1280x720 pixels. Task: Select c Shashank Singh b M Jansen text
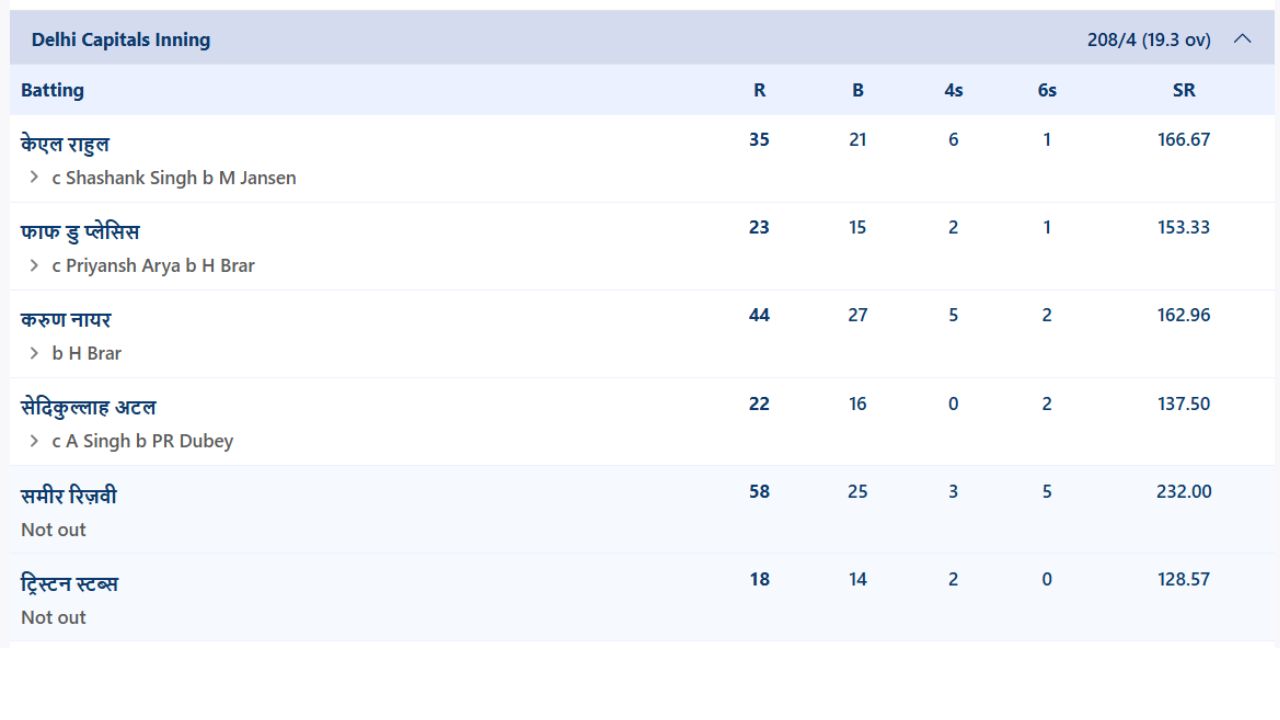pos(174,178)
